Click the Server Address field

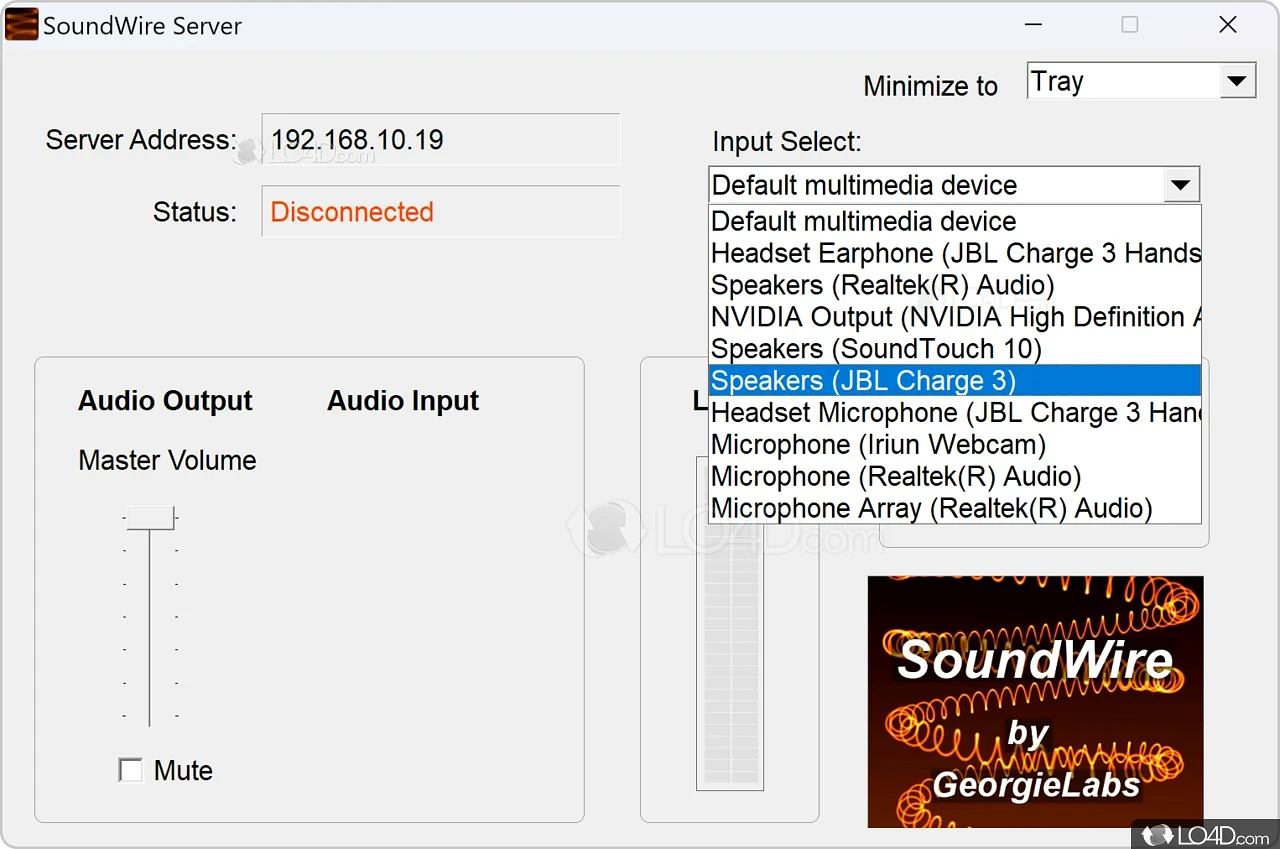tap(441, 139)
